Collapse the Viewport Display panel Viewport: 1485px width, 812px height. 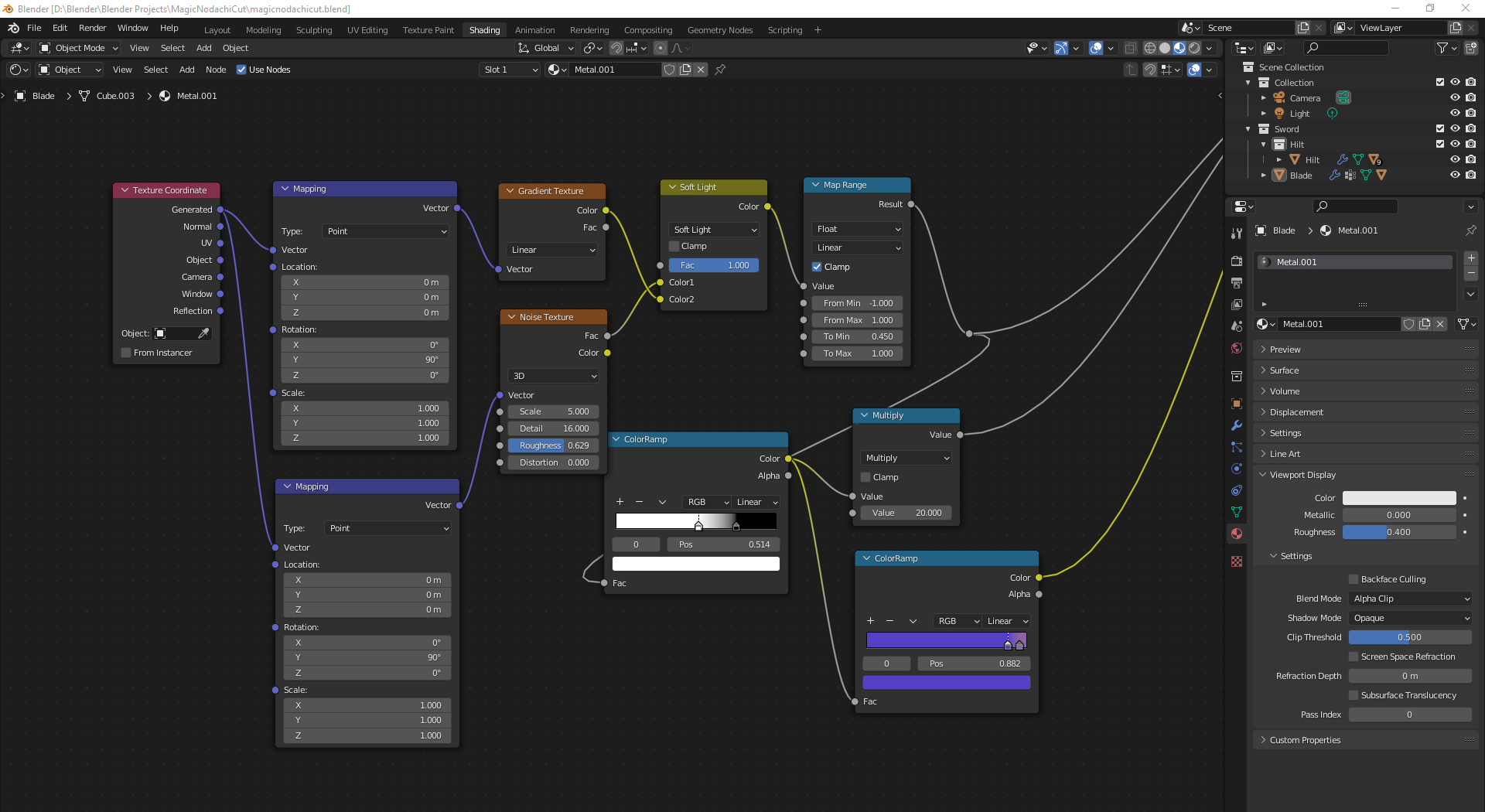click(x=1302, y=475)
